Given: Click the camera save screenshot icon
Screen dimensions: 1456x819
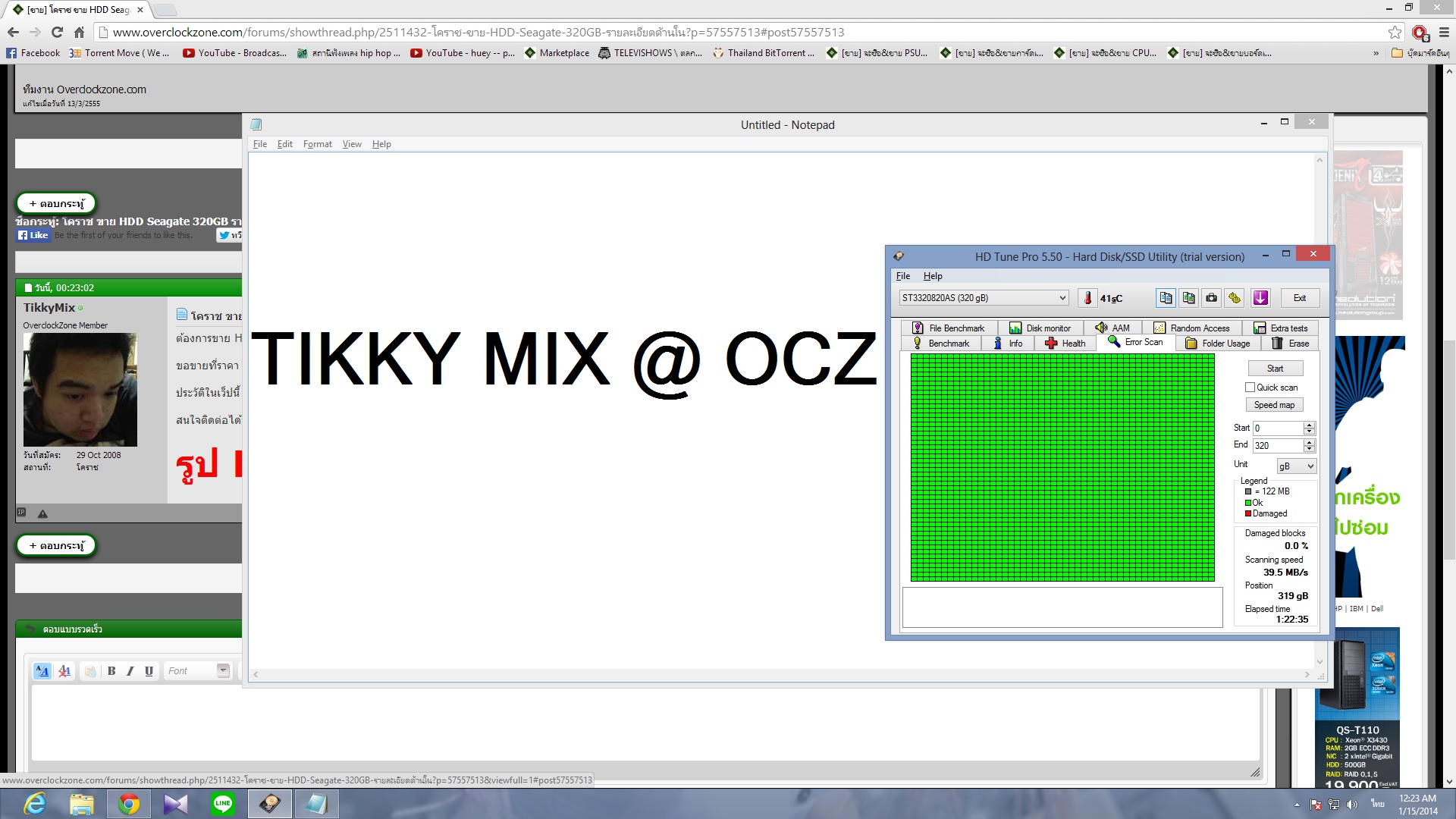Looking at the screenshot, I should 1212,298.
